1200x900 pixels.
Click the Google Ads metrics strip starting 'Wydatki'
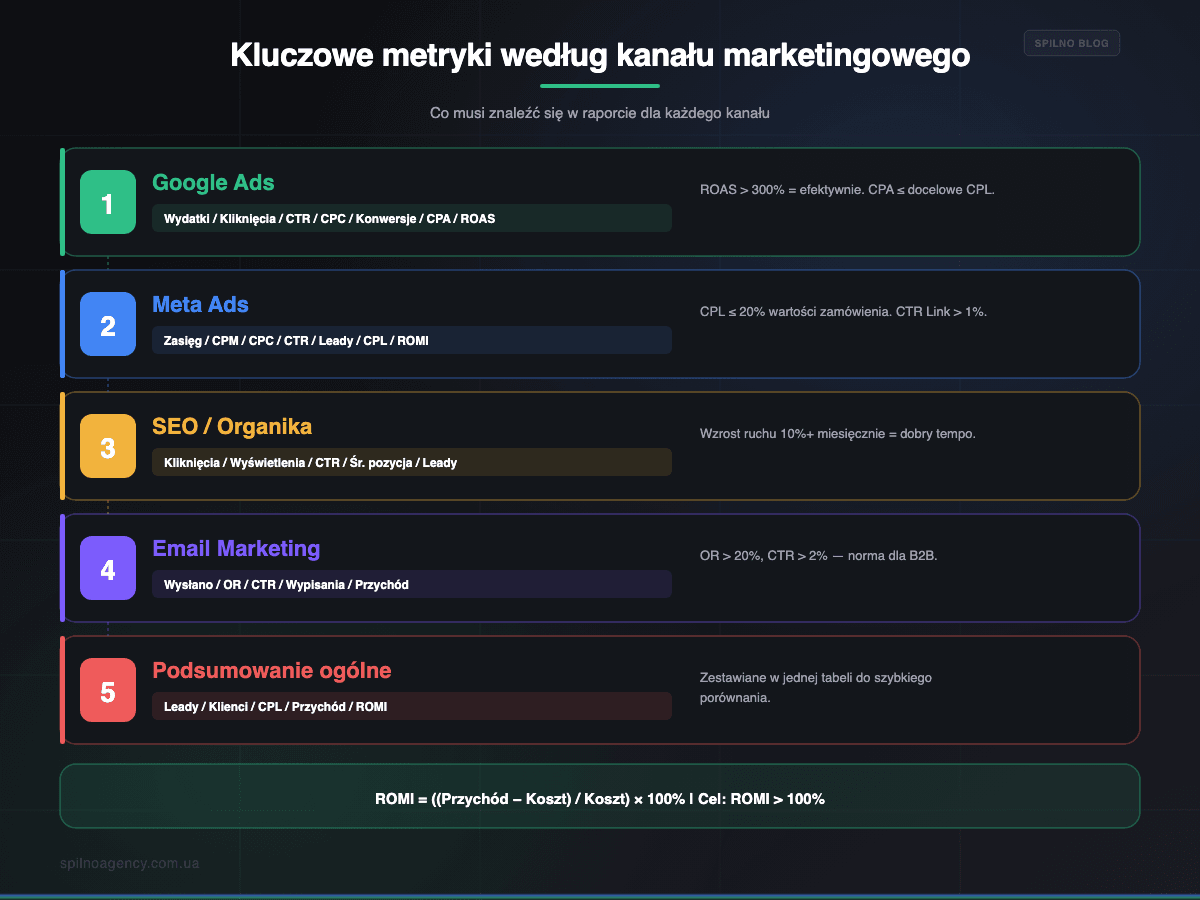(x=412, y=218)
